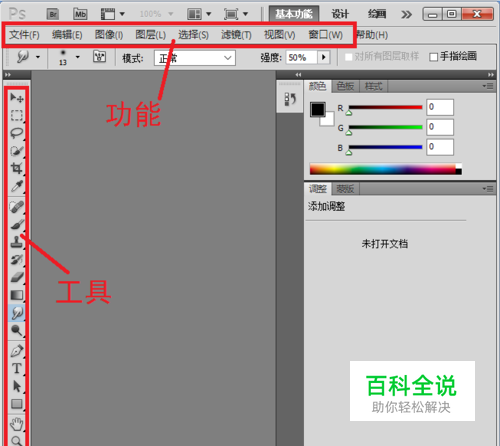Select the Clone Stamp tool

[17, 242]
